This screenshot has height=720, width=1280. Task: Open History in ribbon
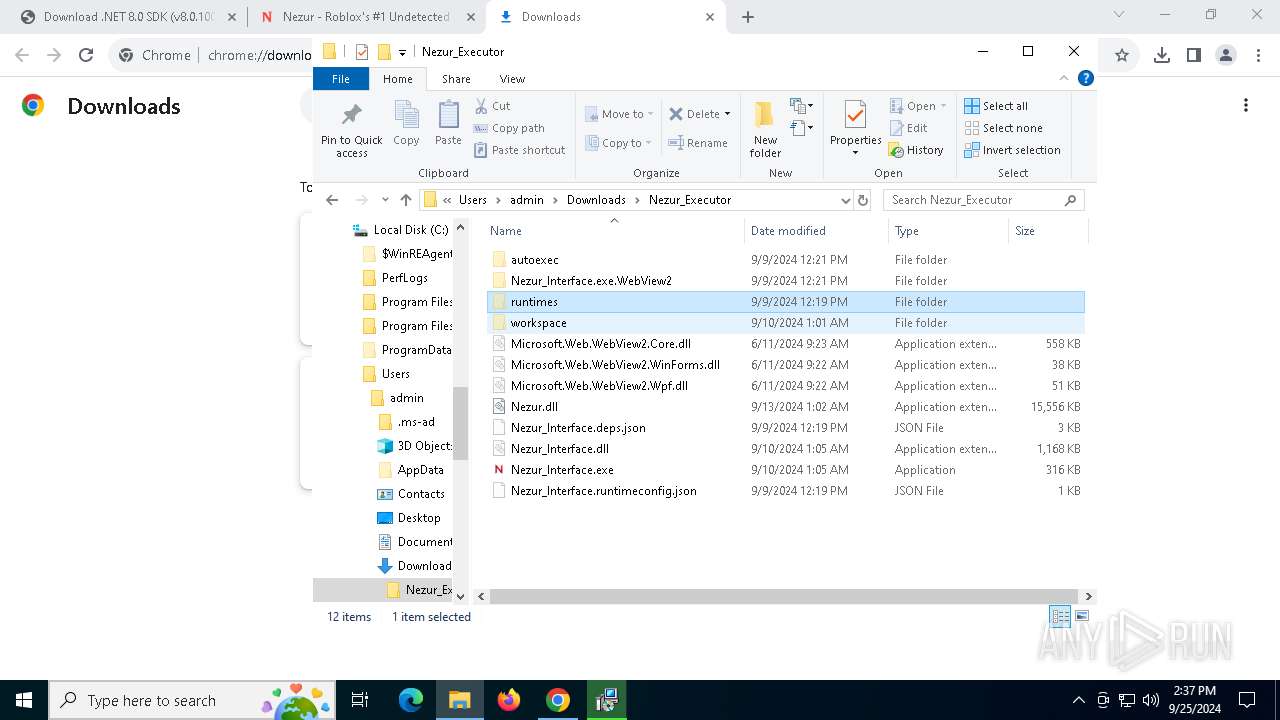tap(916, 150)
